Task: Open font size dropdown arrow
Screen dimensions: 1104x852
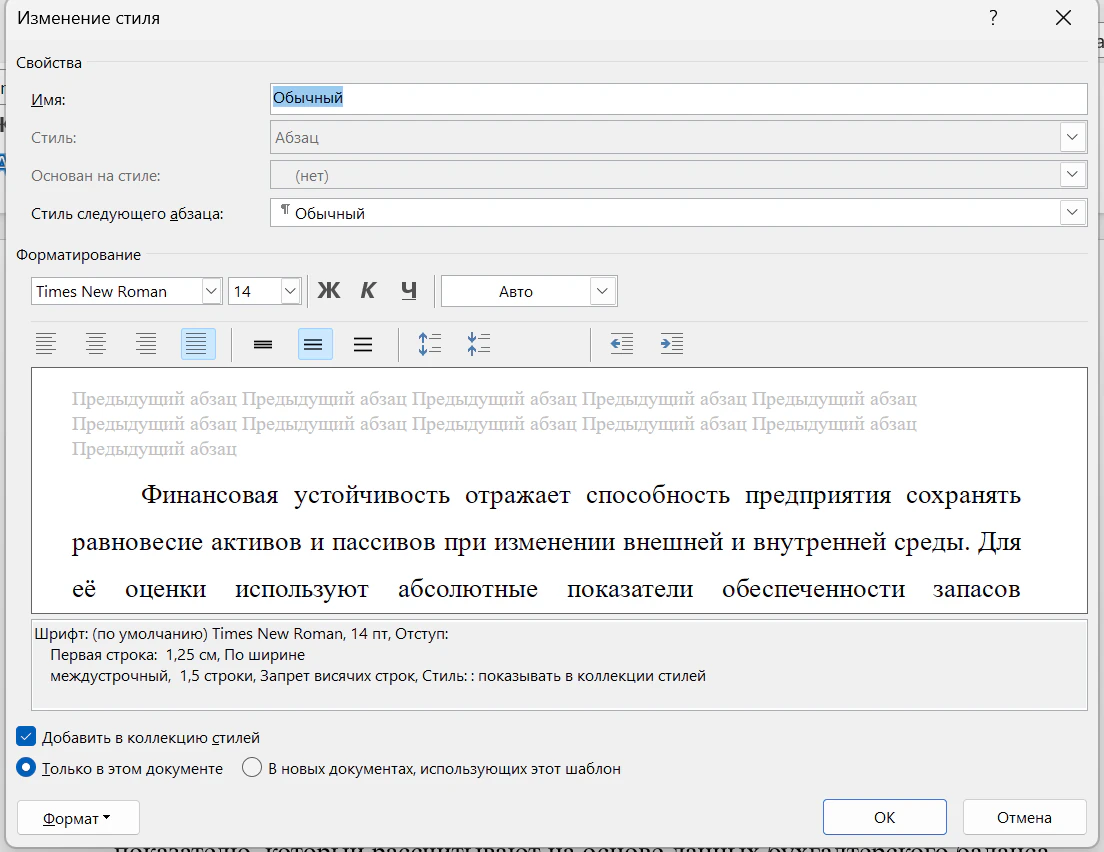Action: point(290,291)
